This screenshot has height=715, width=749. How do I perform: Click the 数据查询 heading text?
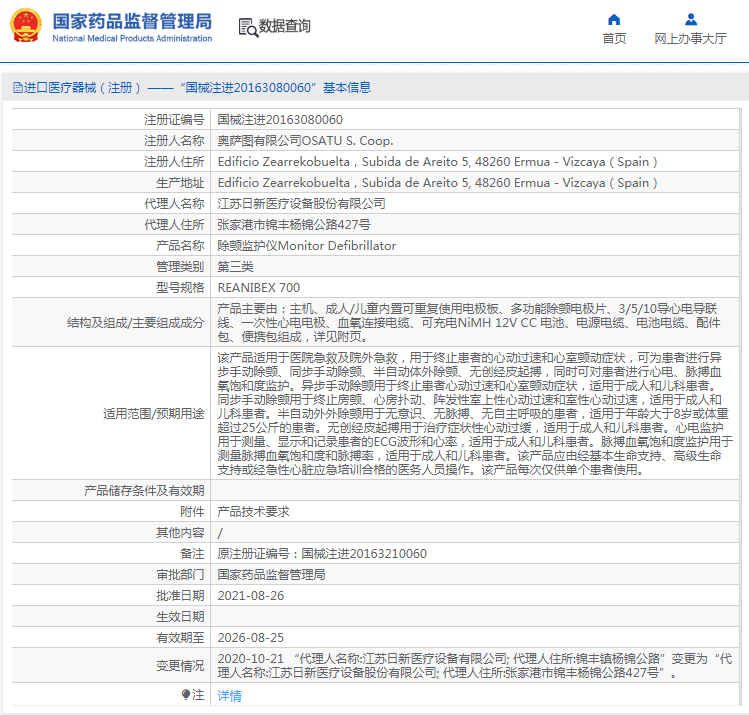(x=284, y=27)
